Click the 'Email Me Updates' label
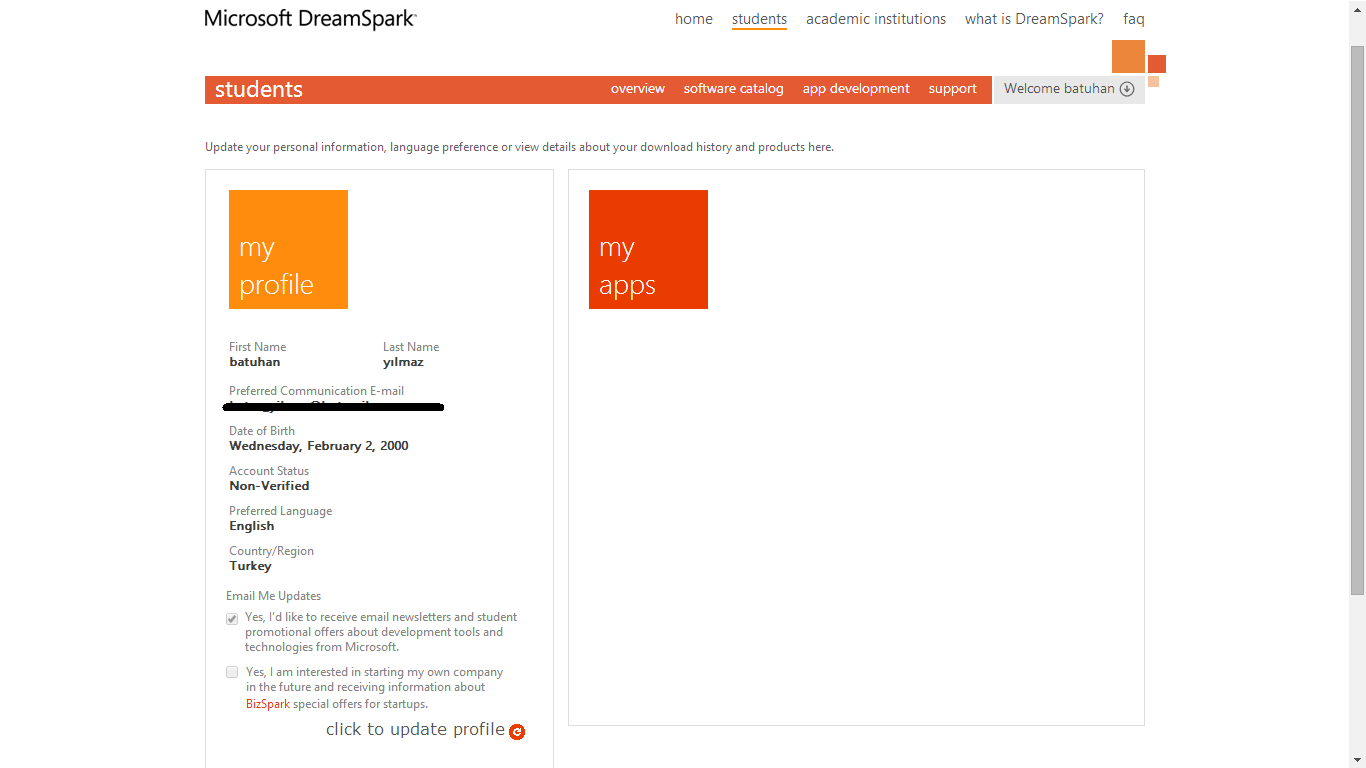 tap(274, 596)
